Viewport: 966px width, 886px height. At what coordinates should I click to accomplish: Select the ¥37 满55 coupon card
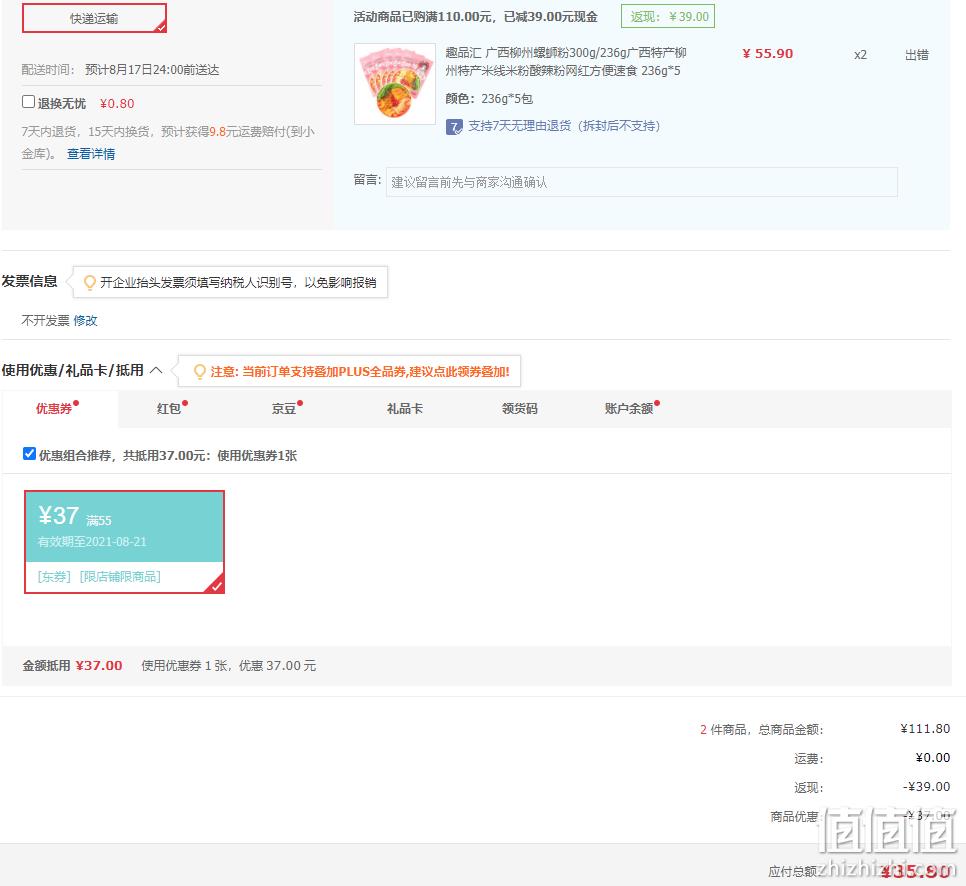coord(124,542)
